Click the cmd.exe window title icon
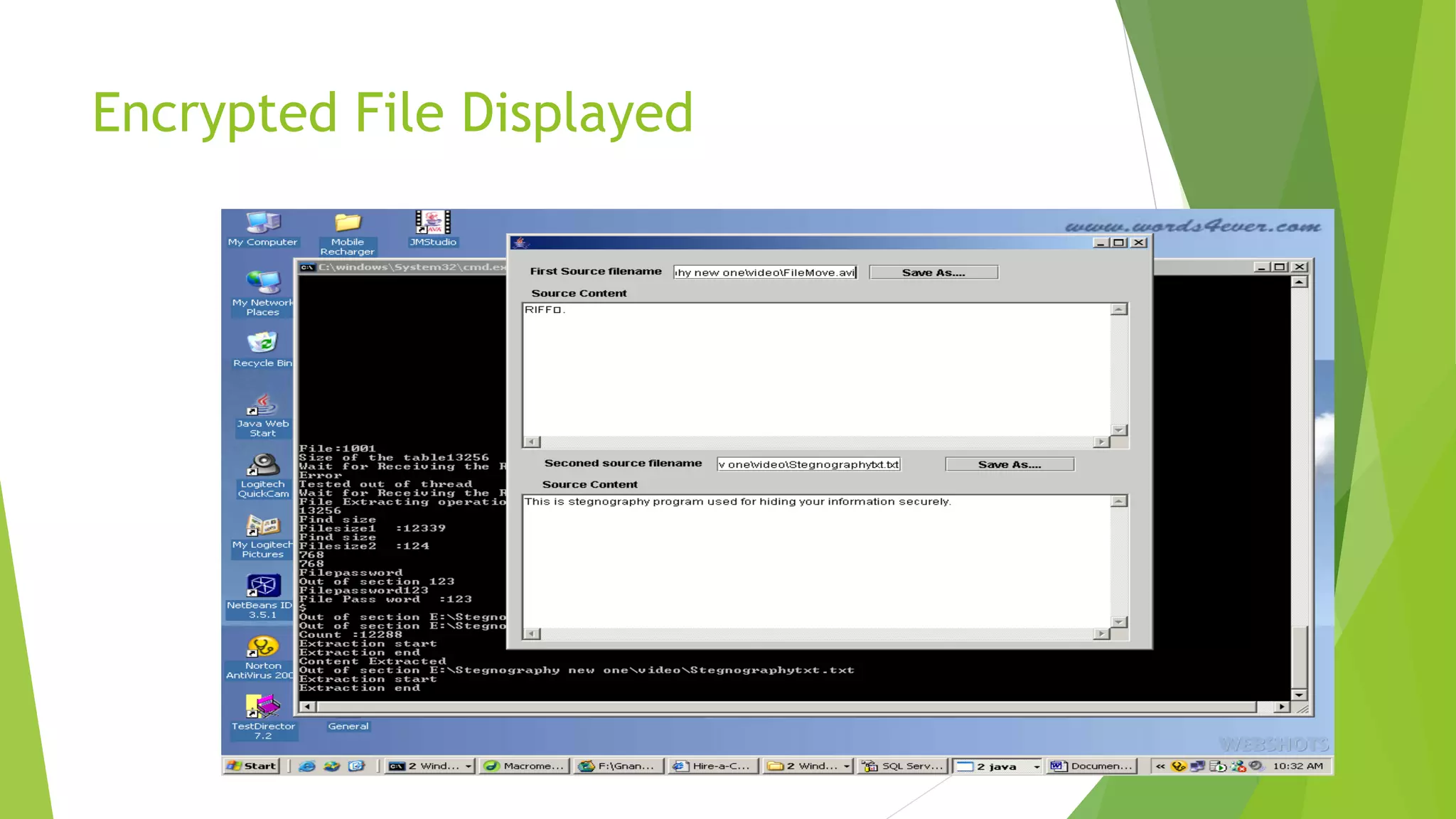 (307, 267)
